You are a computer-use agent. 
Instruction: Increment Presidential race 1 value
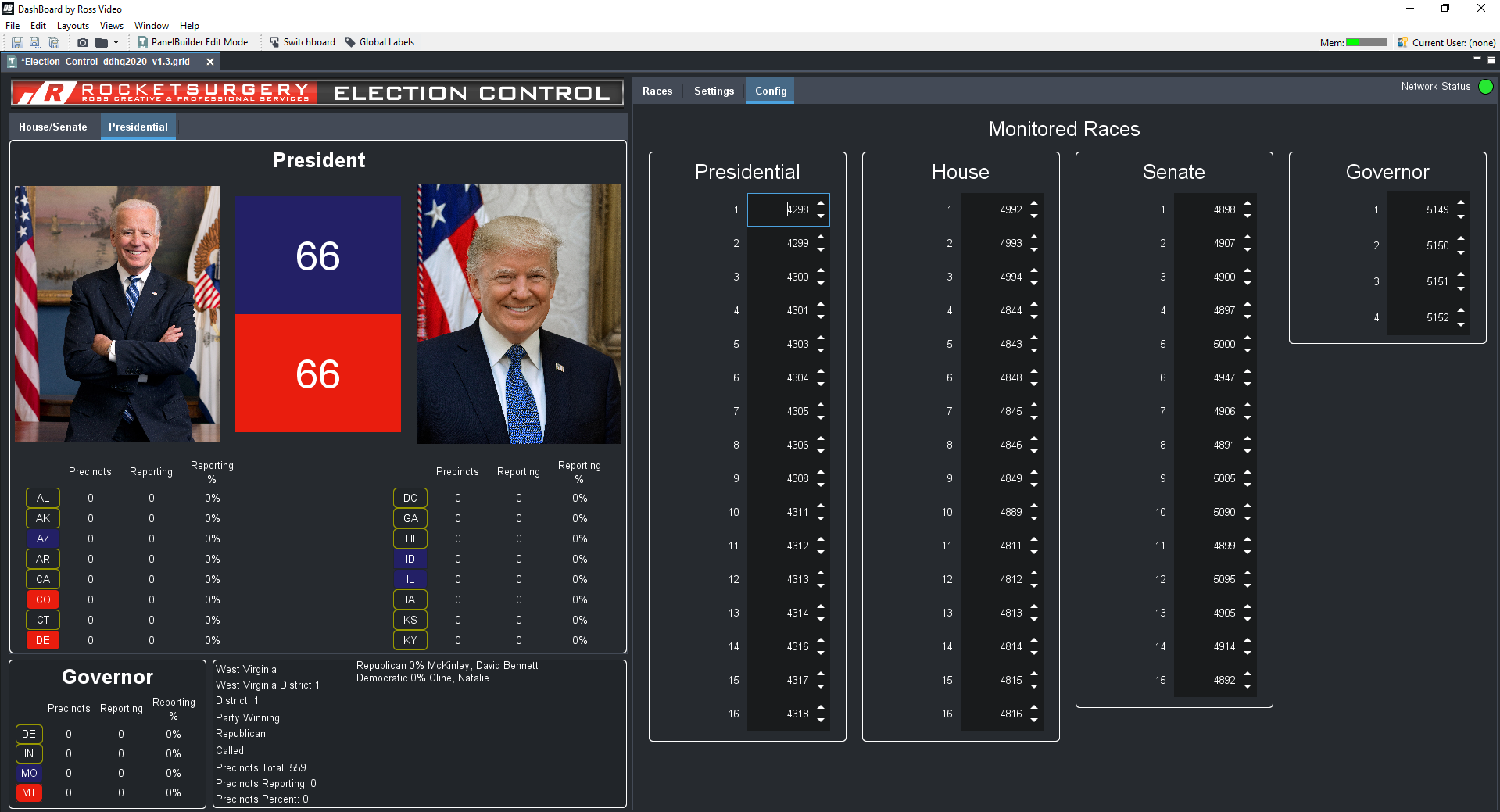(x=821, y=203)
